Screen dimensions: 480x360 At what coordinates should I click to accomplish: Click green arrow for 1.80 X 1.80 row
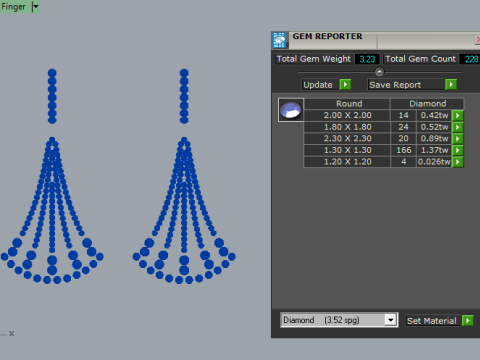coord(458,127)
